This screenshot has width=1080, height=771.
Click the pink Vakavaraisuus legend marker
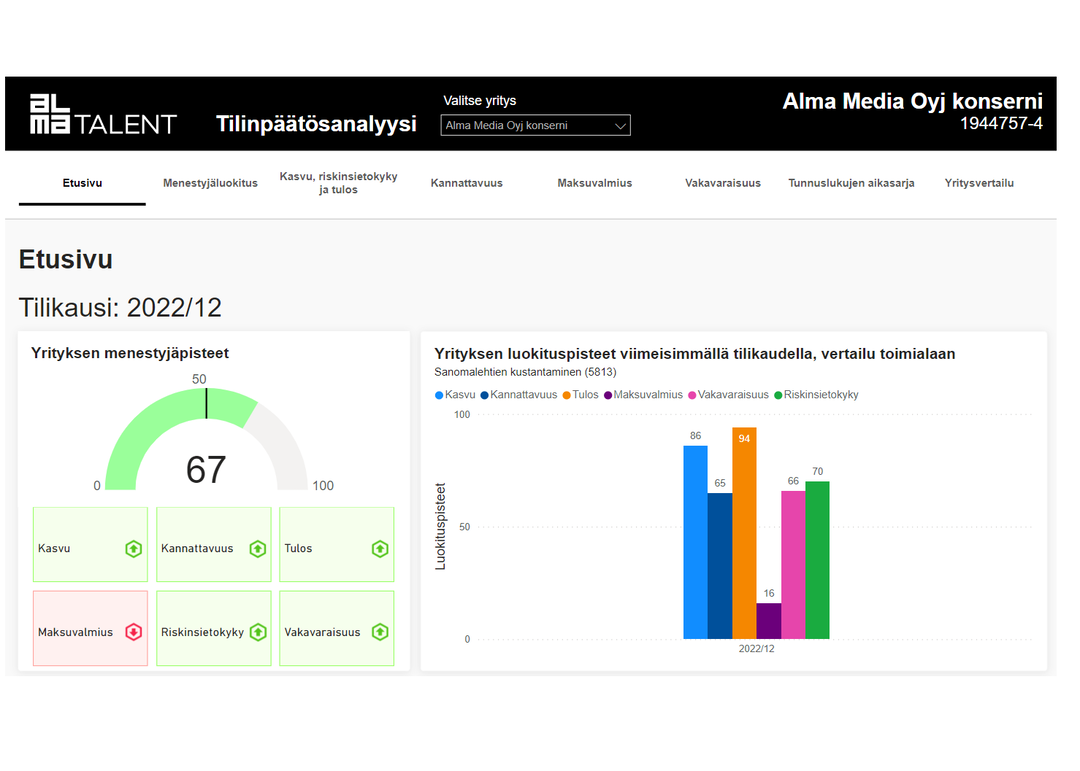[692, 395]
